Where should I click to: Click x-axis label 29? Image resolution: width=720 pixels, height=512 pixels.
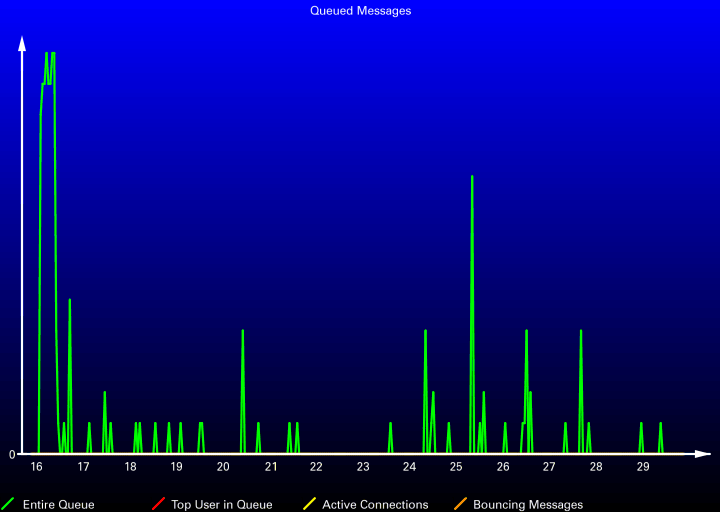pos(643,467)
